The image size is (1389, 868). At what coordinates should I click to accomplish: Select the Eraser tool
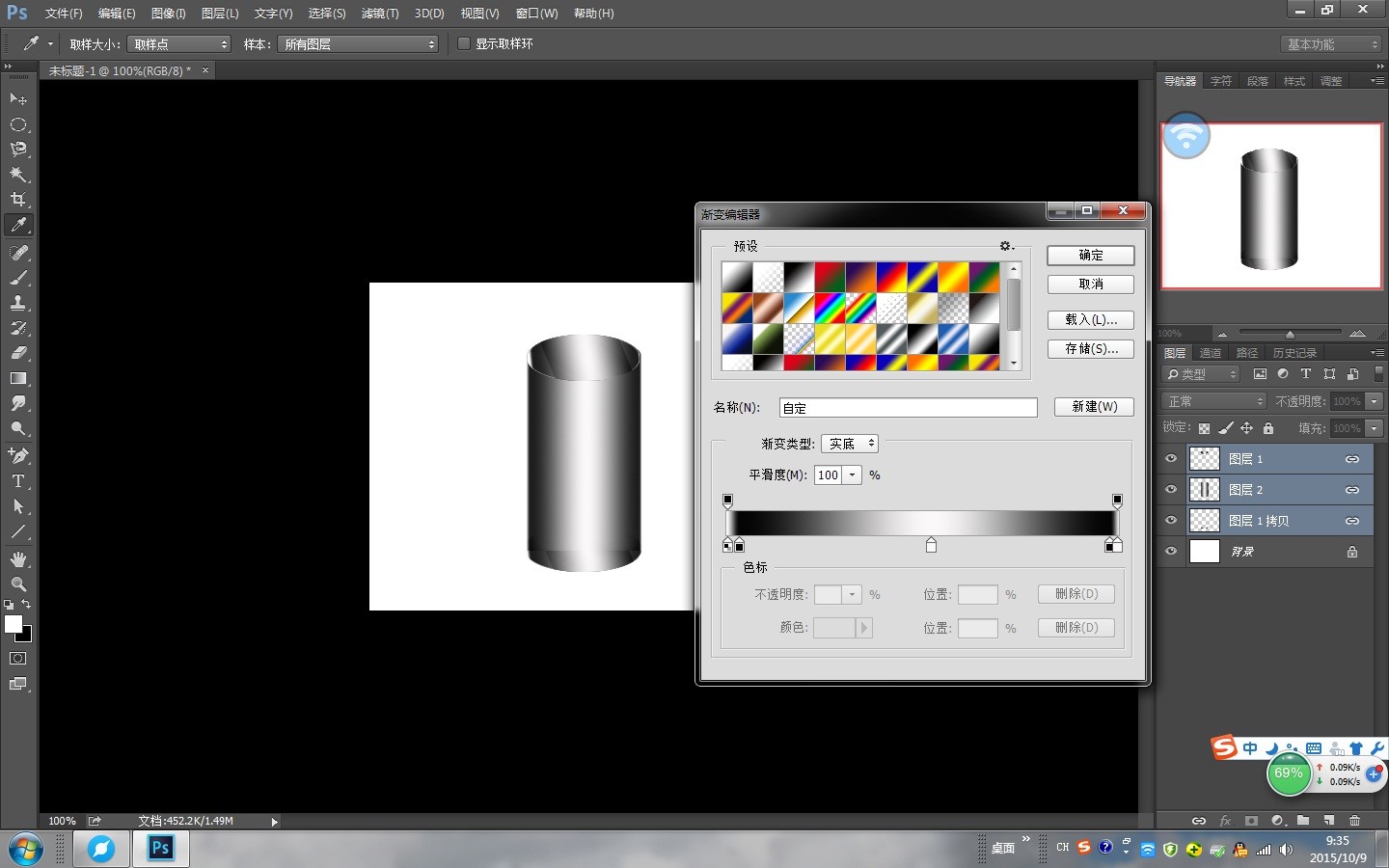[x=18, y=353]
